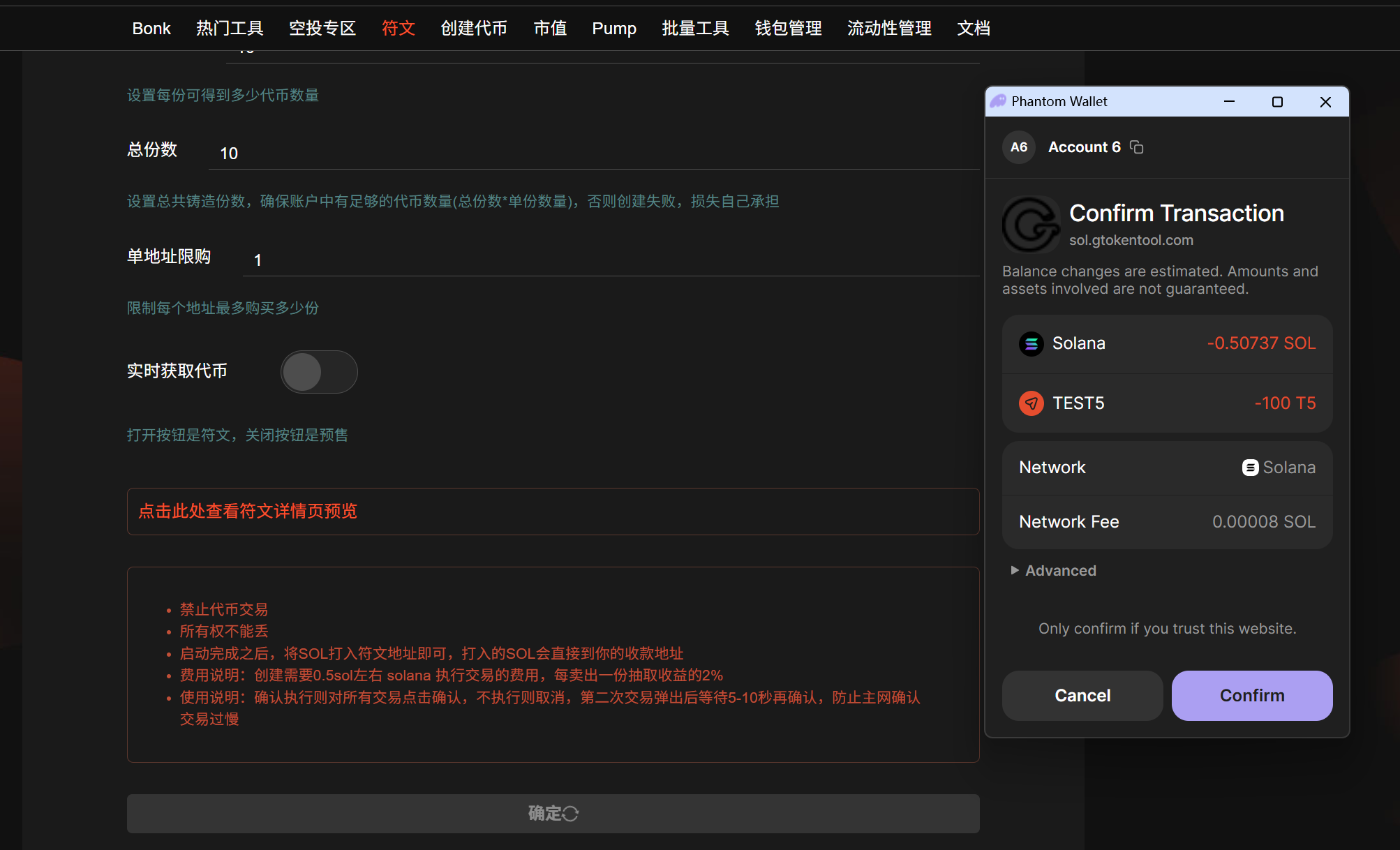
Task: Click the gtokentool site logo
Action: [x=1031, y=224]
